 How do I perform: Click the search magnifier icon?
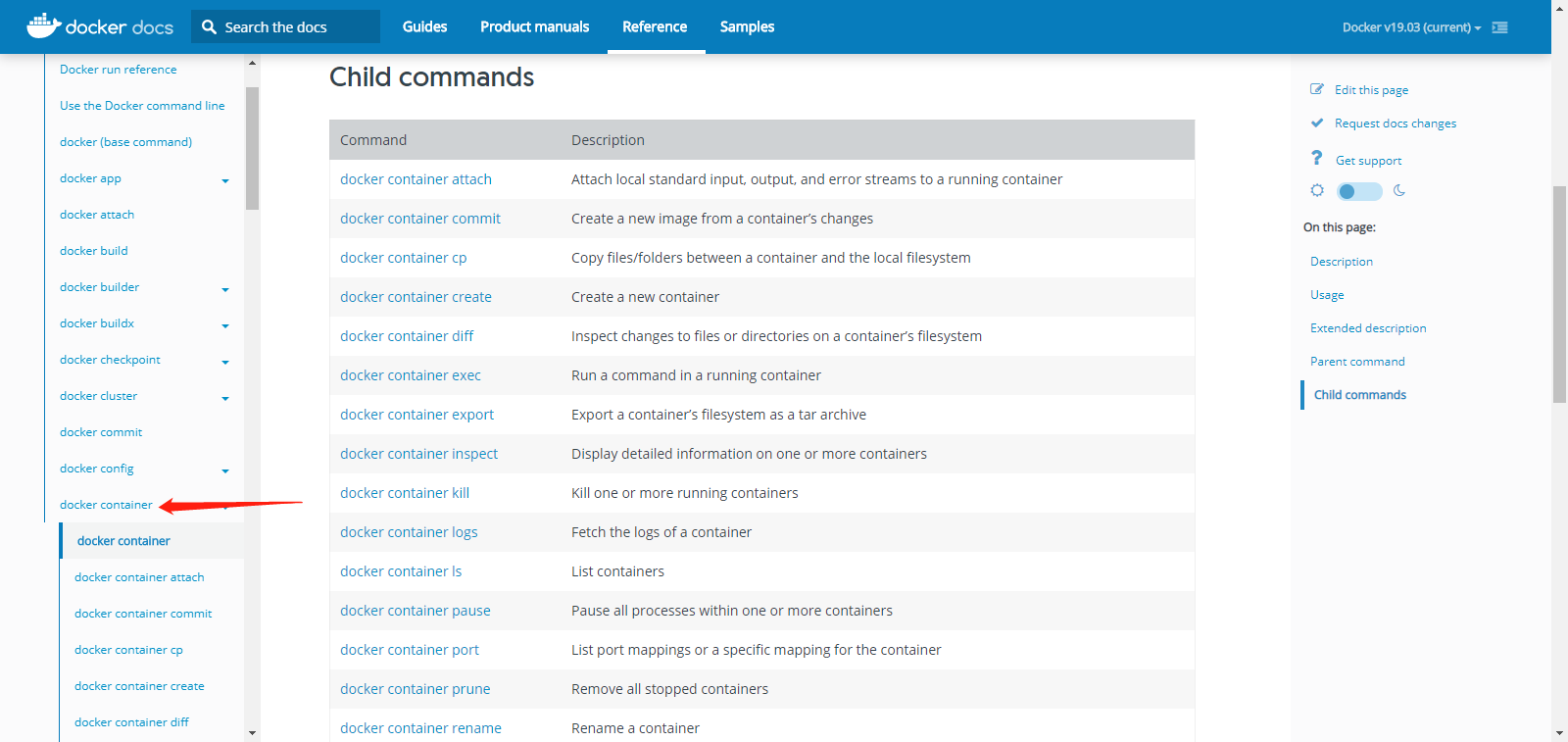[209, 27]
